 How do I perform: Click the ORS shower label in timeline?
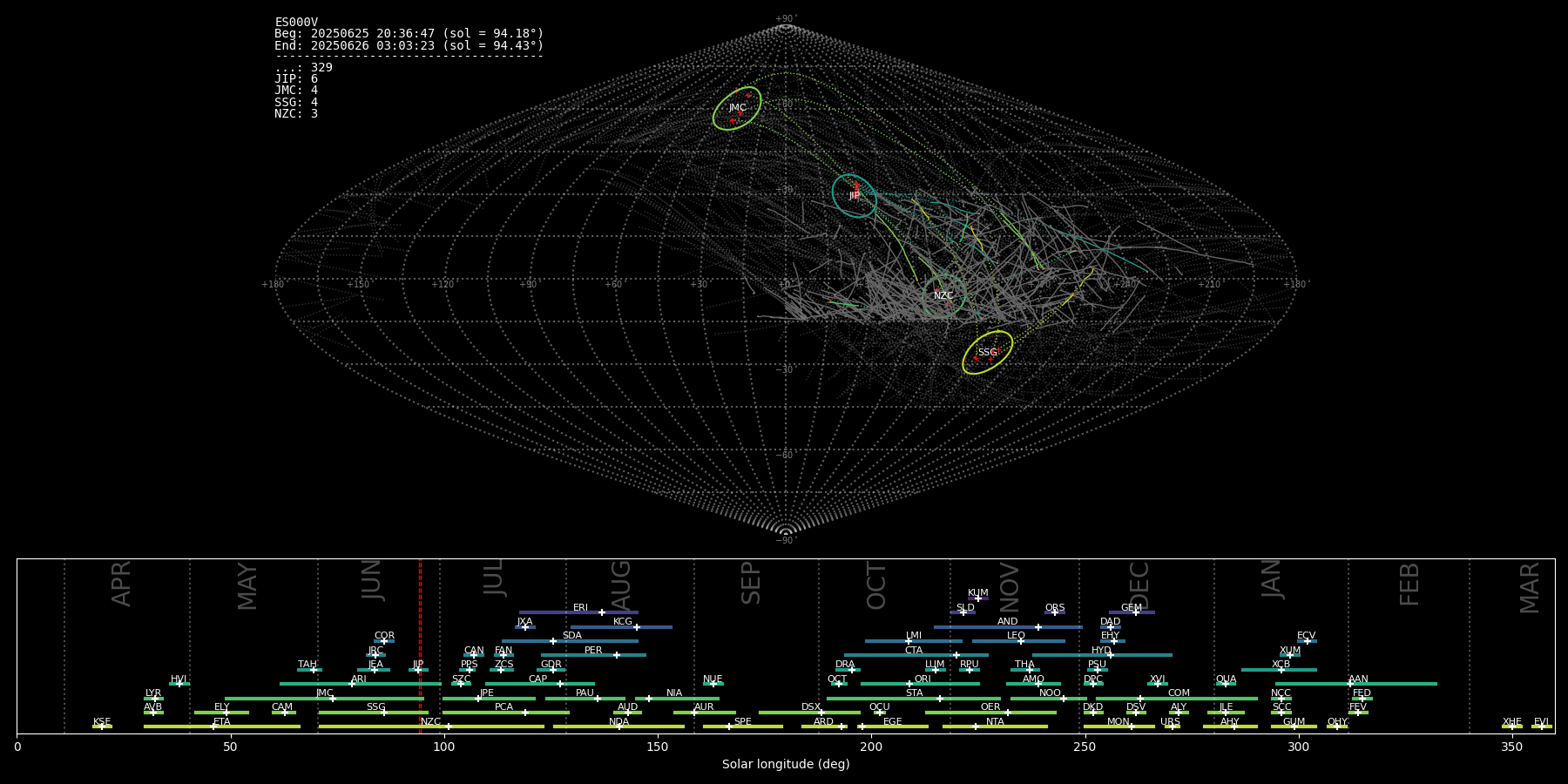pyautogui.click(x=1055, y=608)
